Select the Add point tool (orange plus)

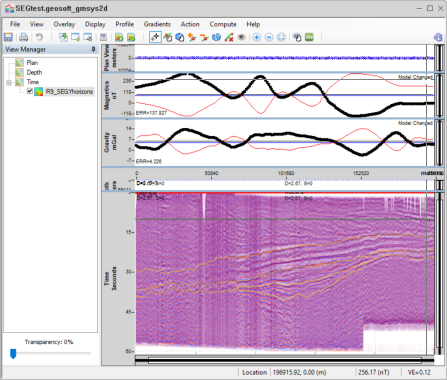point(192,37)
